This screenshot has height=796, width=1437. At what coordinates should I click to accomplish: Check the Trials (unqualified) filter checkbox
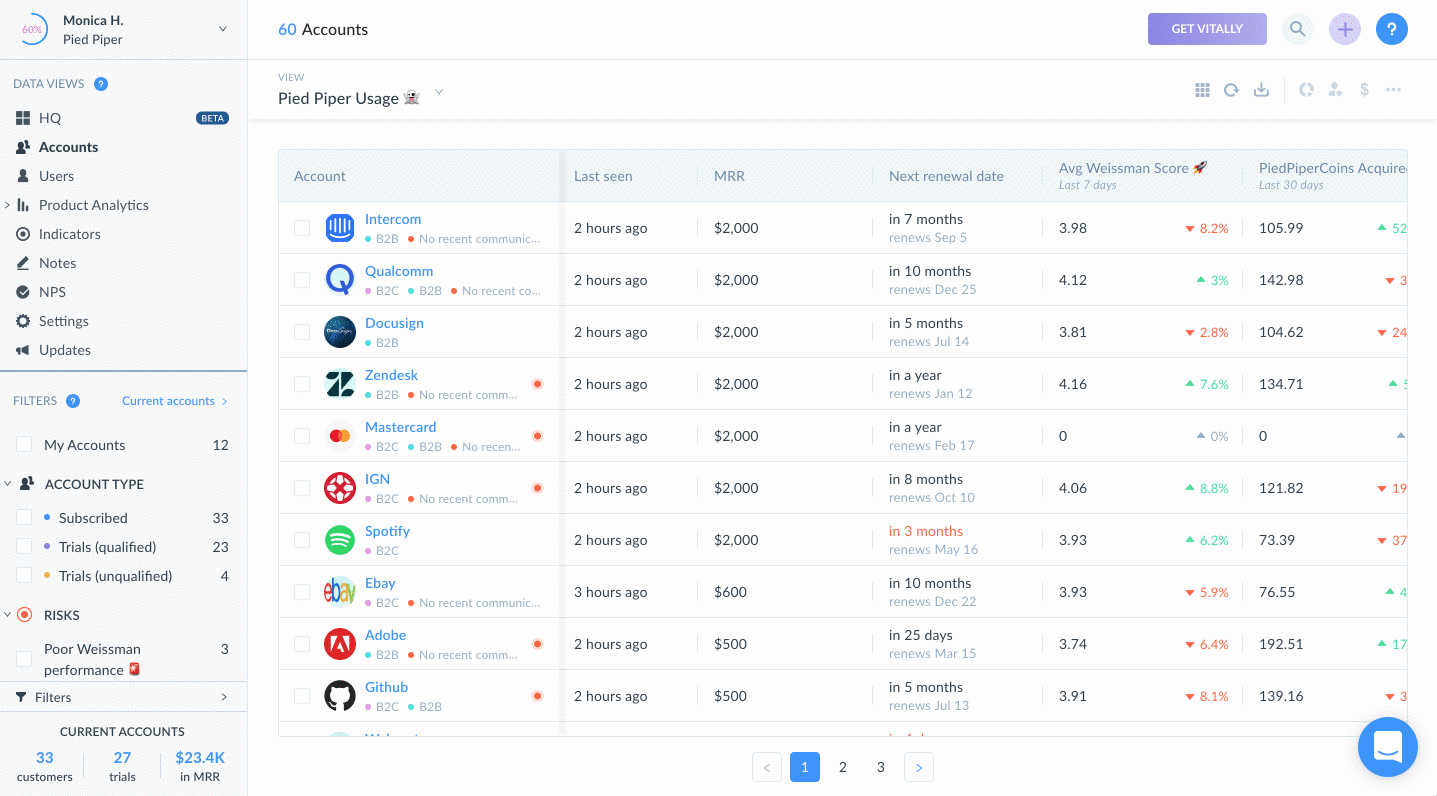coord(24,576)
